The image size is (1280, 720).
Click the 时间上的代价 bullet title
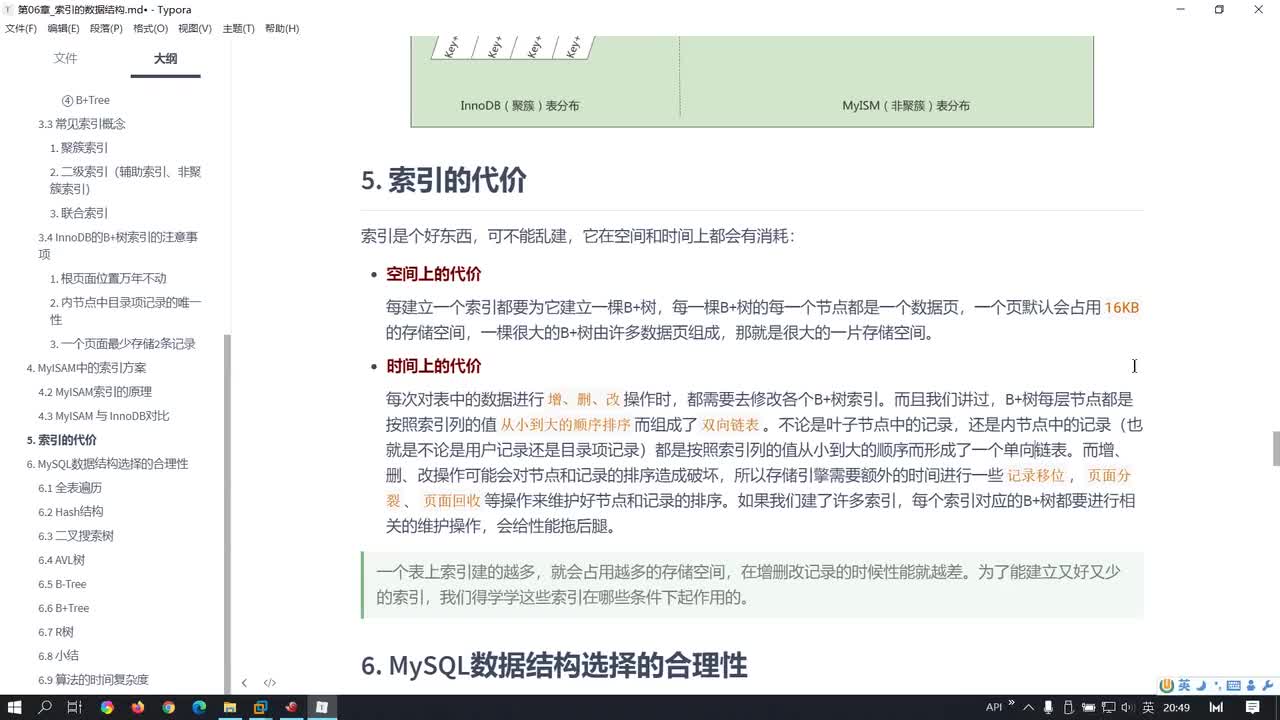click(x=434, y=366)
